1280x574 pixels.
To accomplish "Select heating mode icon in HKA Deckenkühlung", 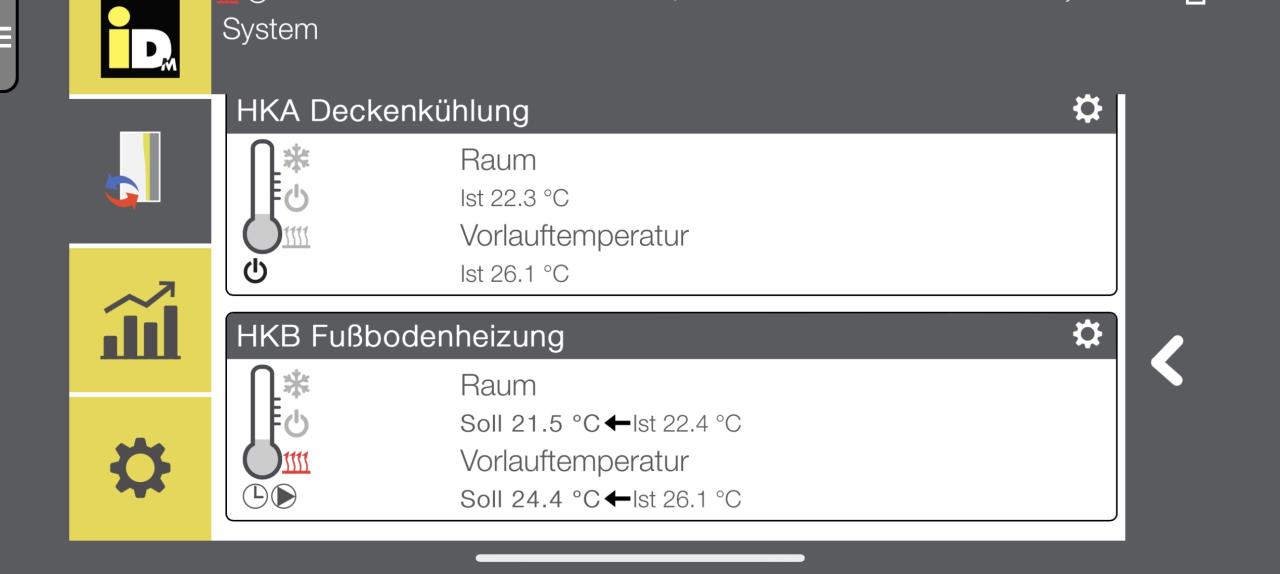I will pos(297,238).
